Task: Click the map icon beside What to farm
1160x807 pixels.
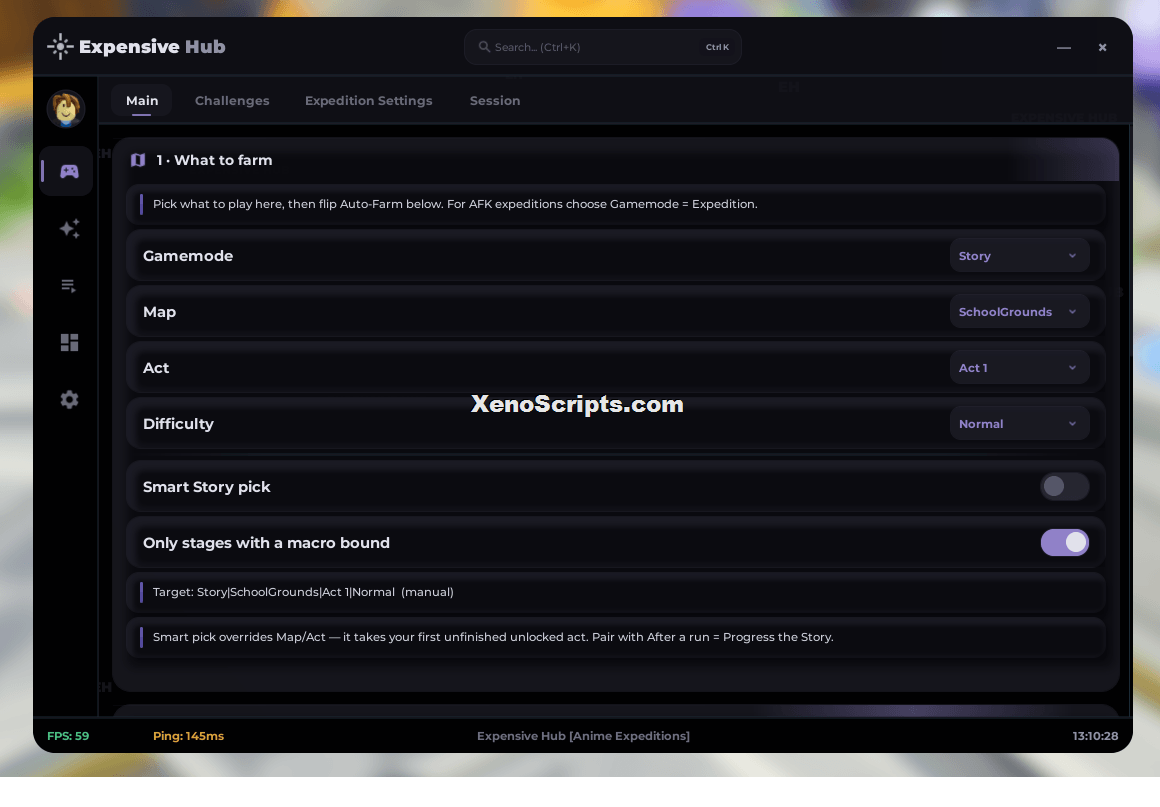Action: (x=138, y=161)
